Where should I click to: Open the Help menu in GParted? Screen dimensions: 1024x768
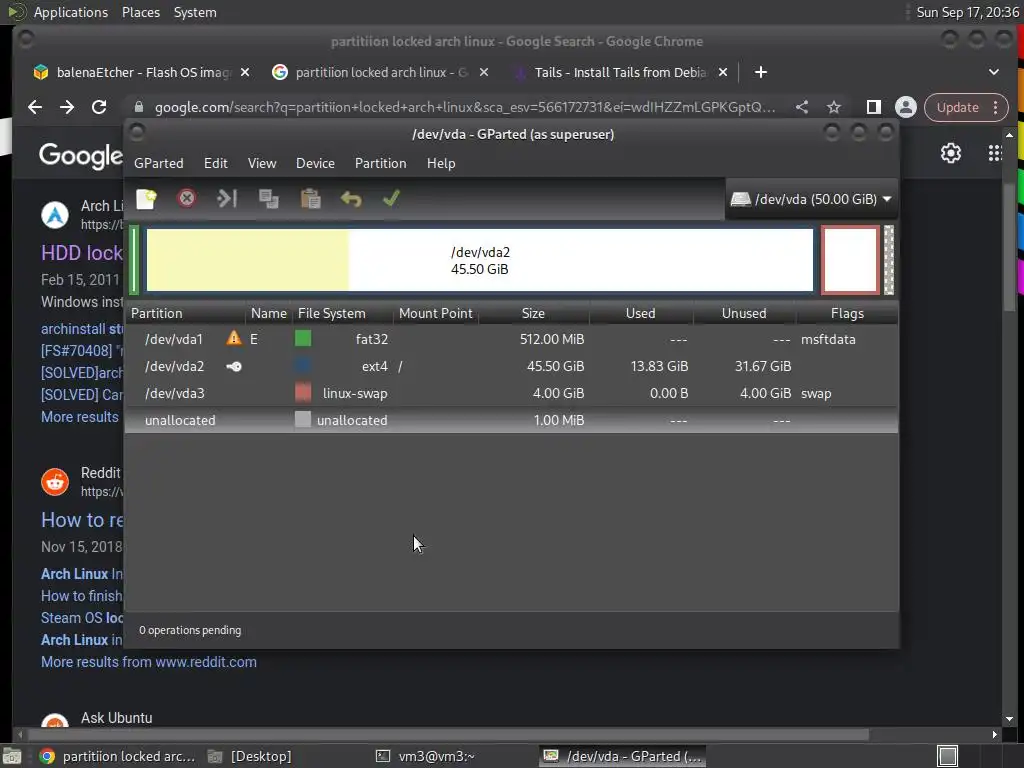pos(441,163)
